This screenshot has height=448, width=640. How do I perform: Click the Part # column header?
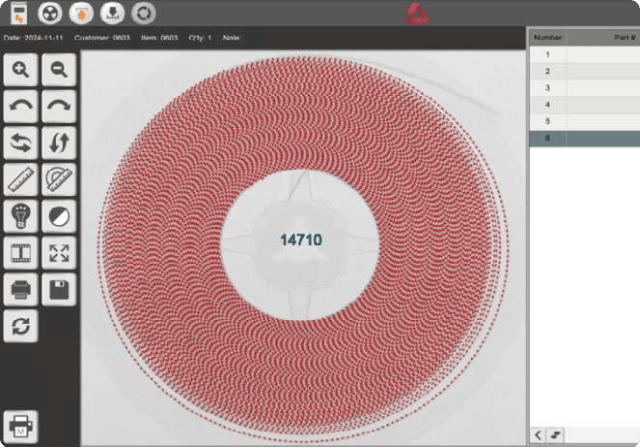click(x=603, y=38)
